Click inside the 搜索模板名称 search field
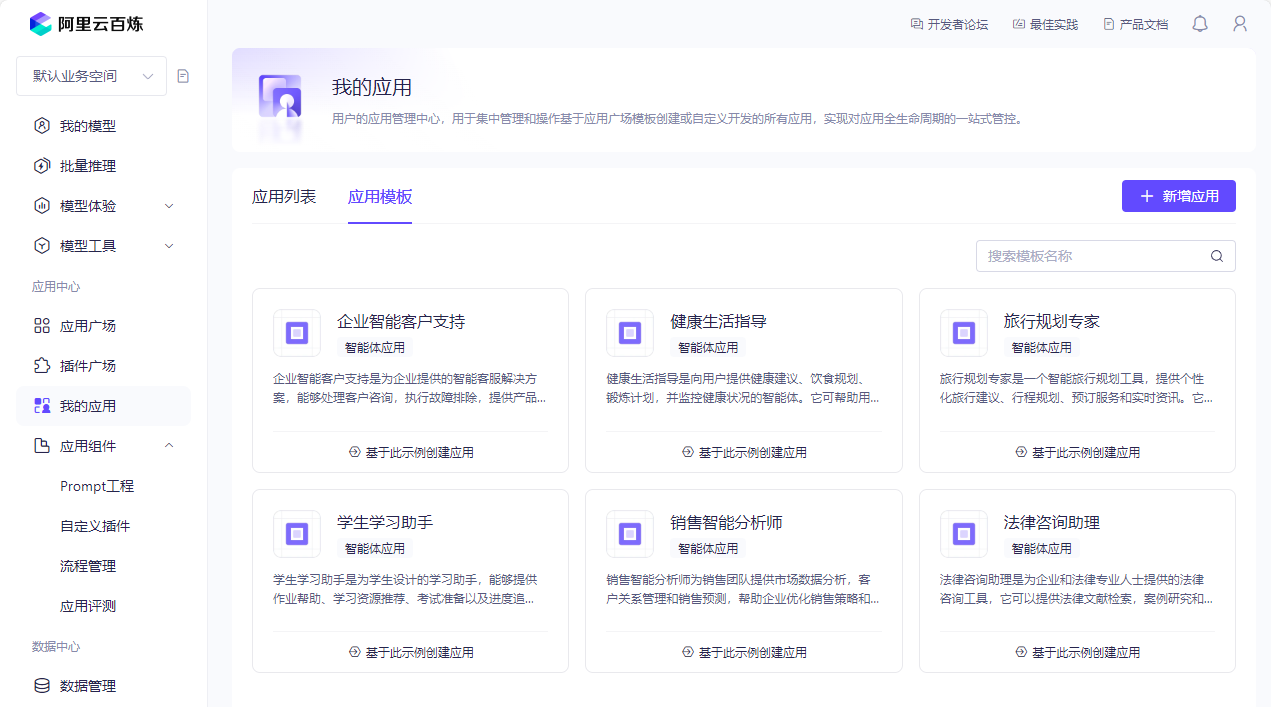 1090,256
